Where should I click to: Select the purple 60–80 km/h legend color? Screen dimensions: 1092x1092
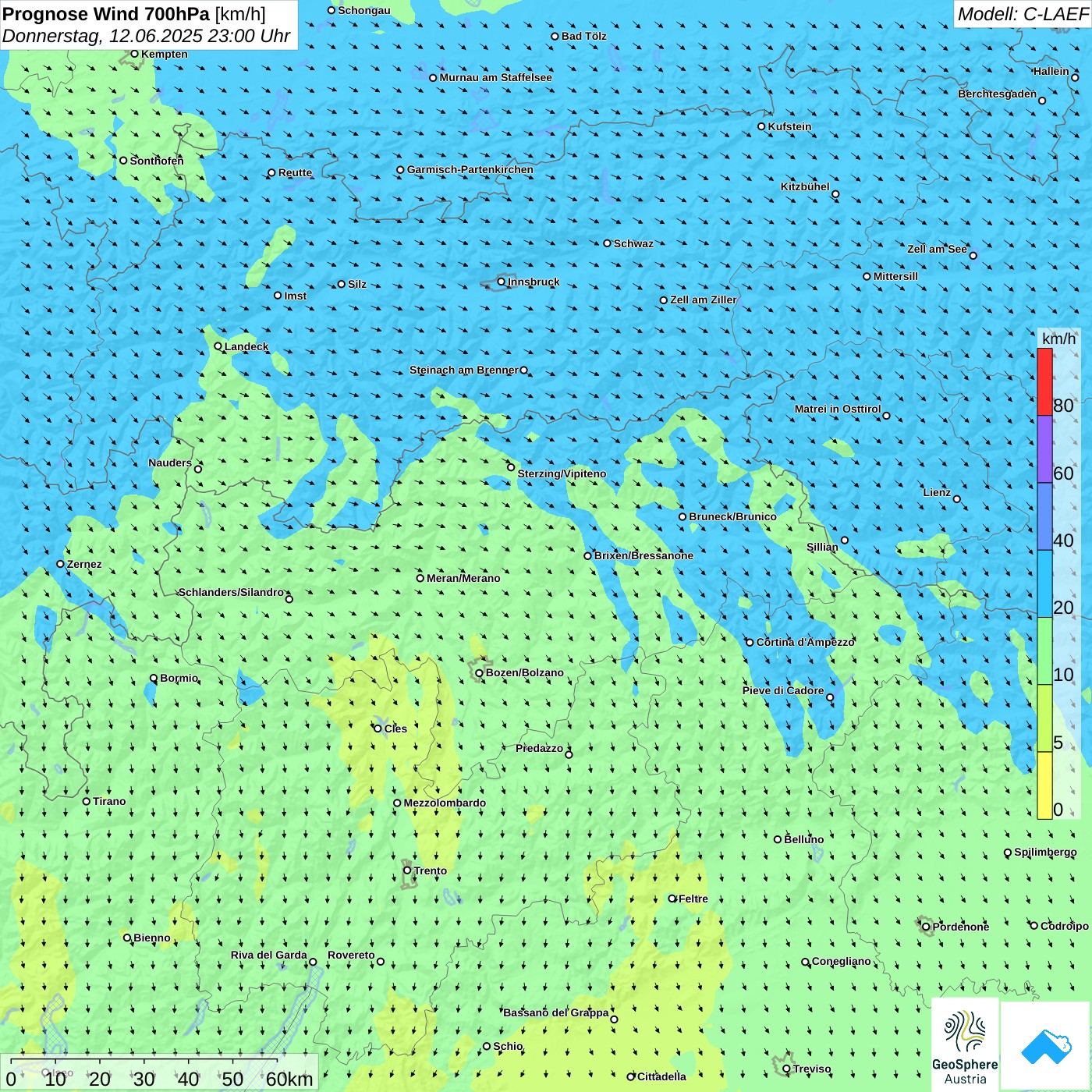[x=1044, y=449]
